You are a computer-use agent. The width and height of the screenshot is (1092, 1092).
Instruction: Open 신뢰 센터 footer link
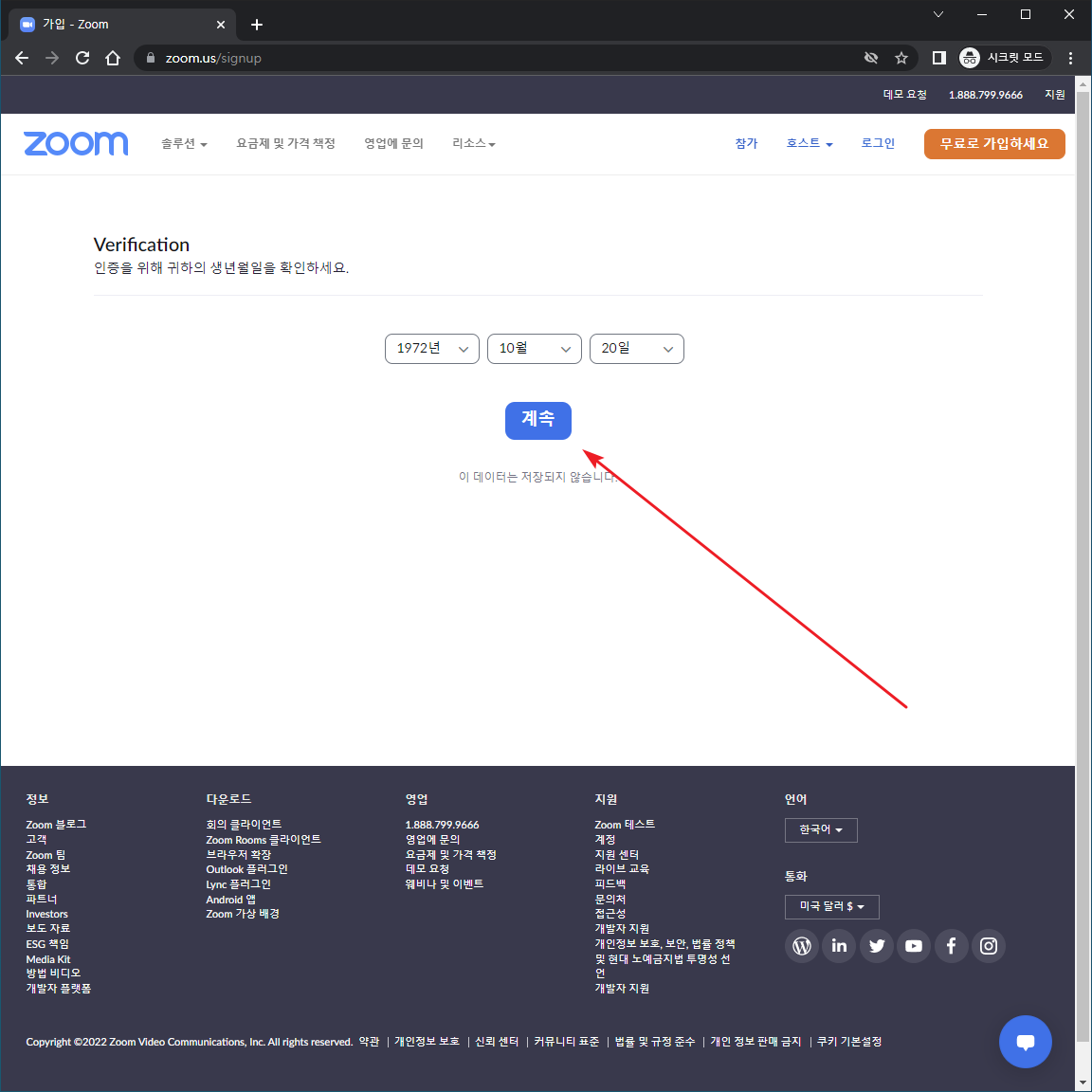click(497, 1042)
